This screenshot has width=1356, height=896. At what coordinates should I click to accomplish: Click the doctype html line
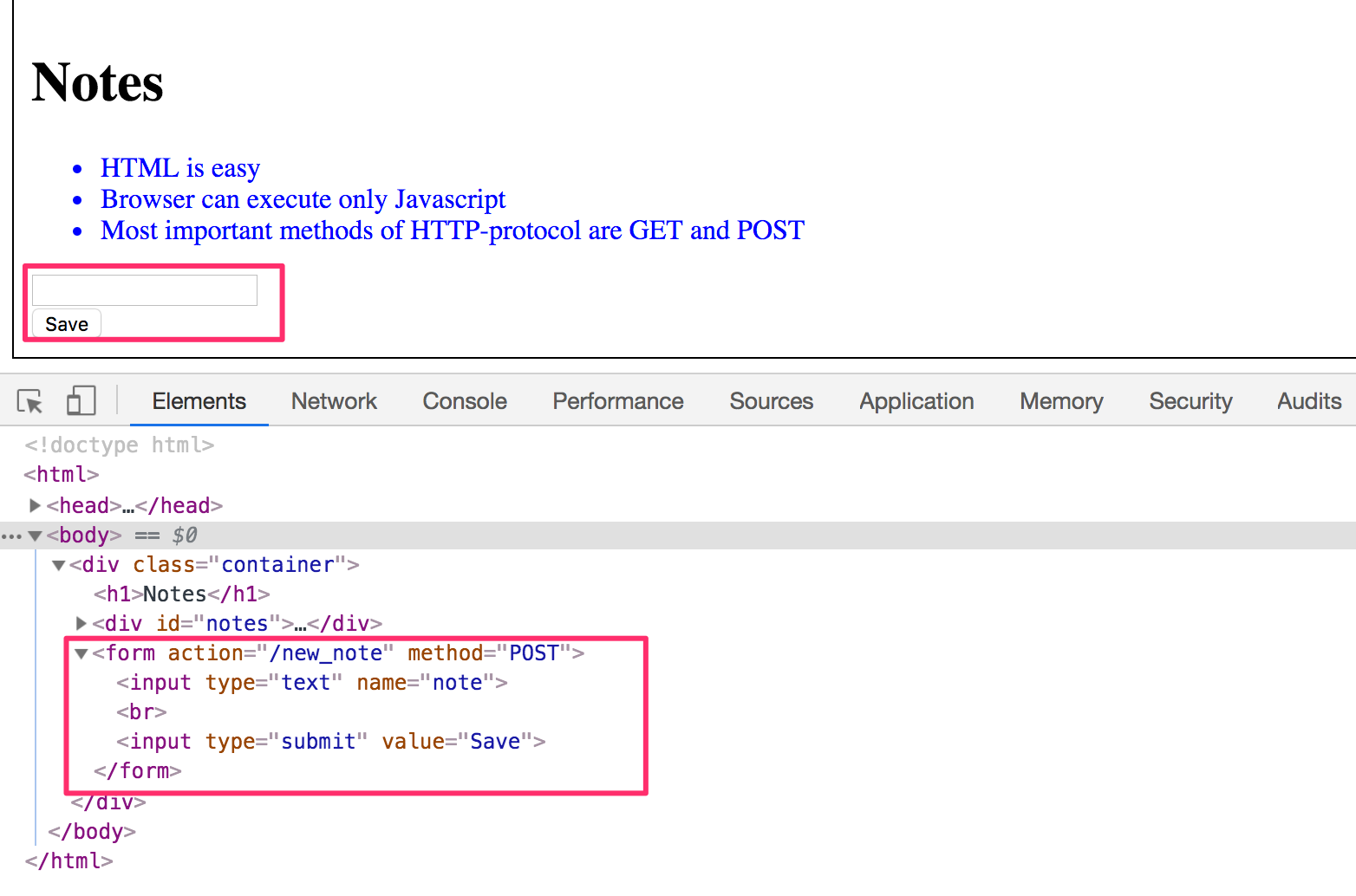pyautogui.click(x=120, y=445)
